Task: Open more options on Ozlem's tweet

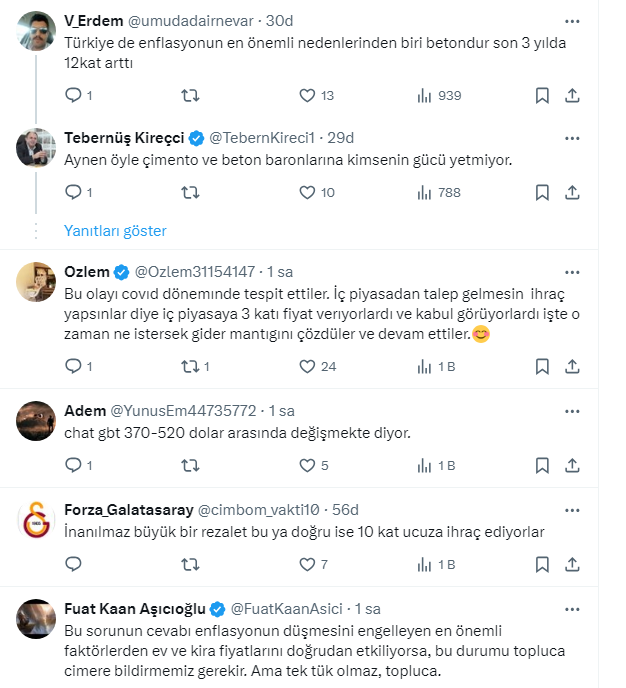Action: click(571, 271)
